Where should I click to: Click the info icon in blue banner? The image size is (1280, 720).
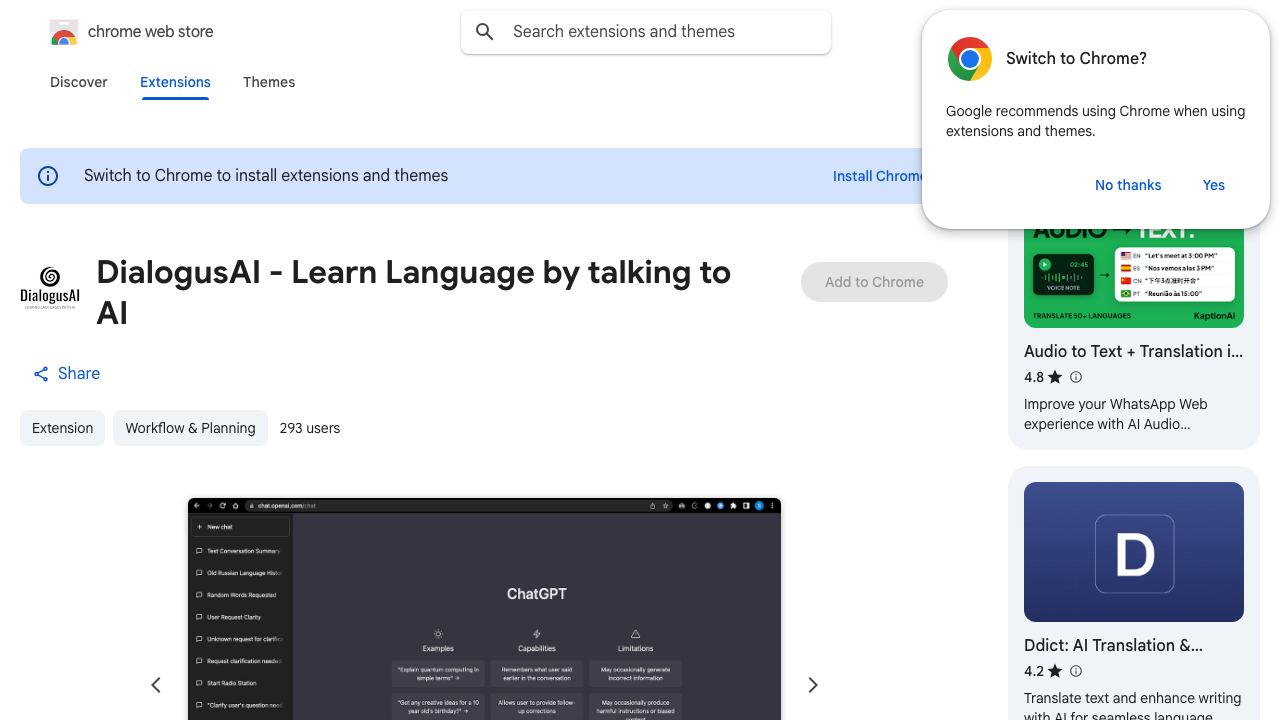(48, 176)
